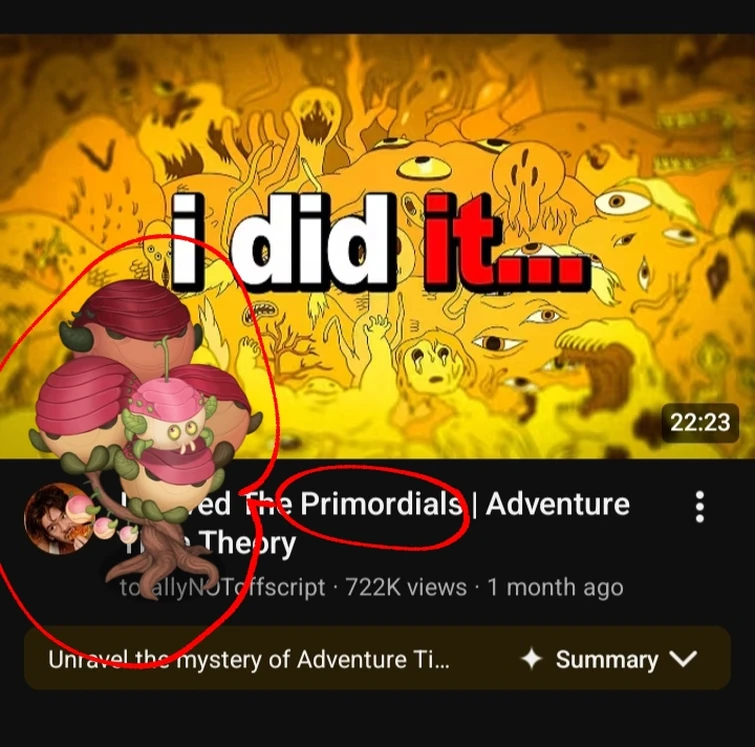
Task: Click the word Adventure in the video title
Action: 558,504
